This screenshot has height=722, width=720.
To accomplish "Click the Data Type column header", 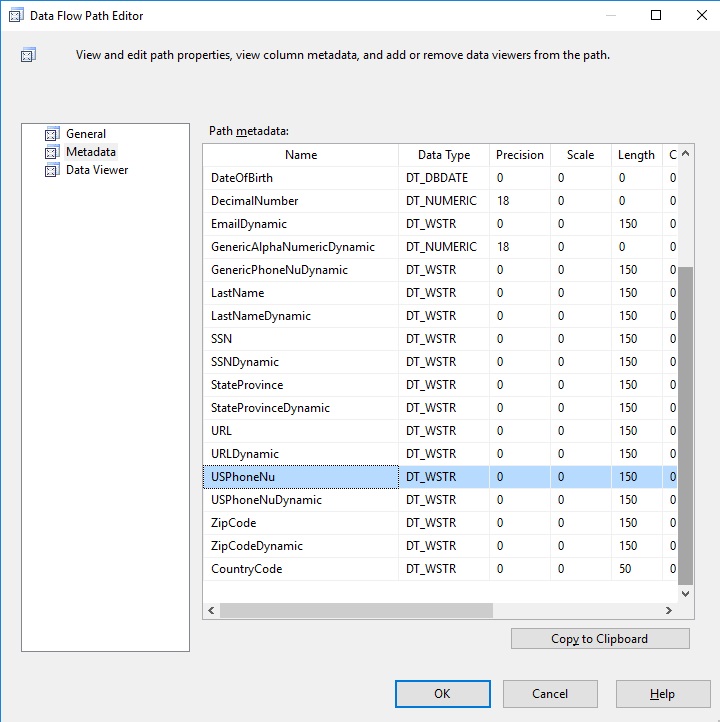I will click(444, 155).
